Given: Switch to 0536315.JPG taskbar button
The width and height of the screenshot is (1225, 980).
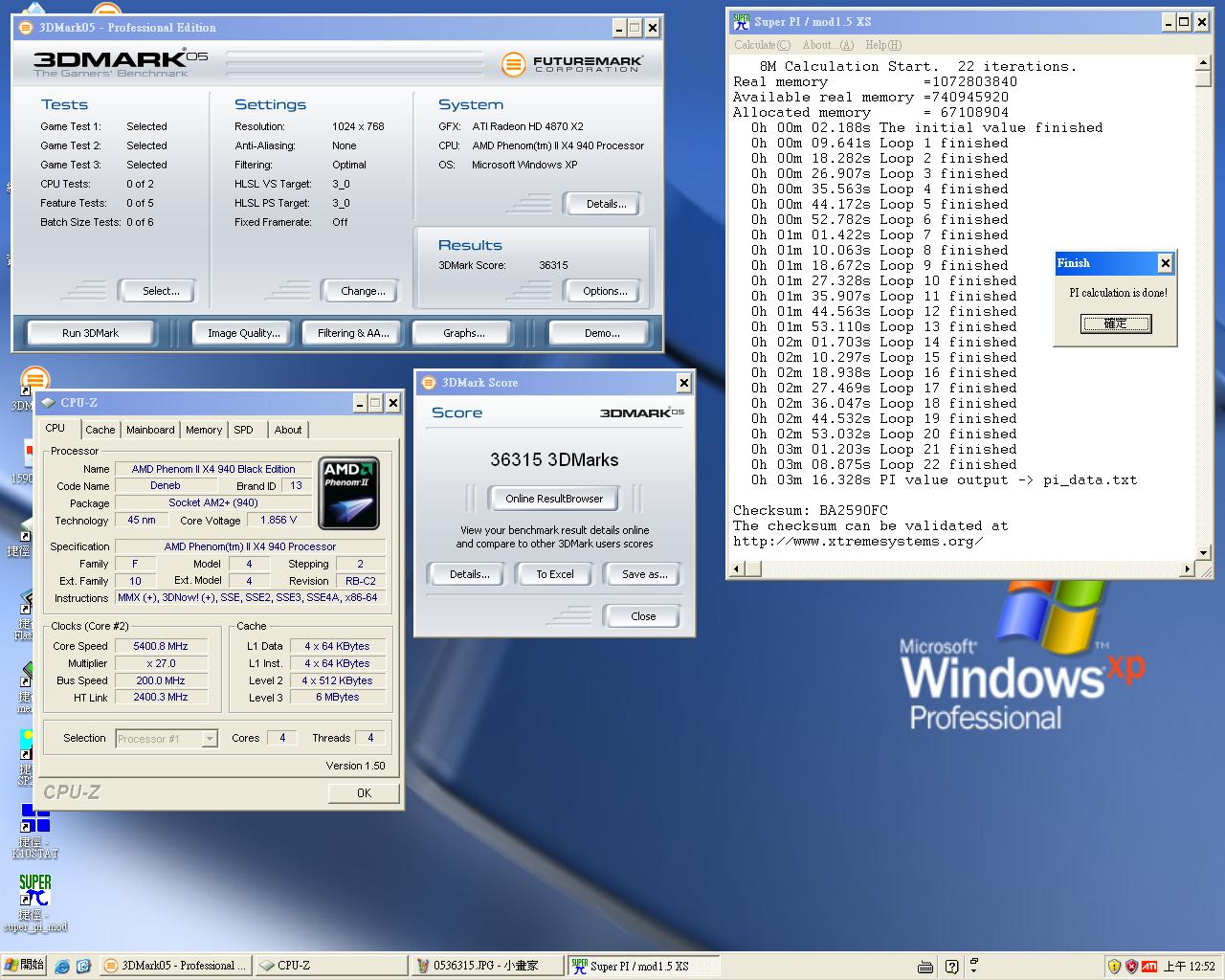Looking at the screenshot, I should point(486,967).
